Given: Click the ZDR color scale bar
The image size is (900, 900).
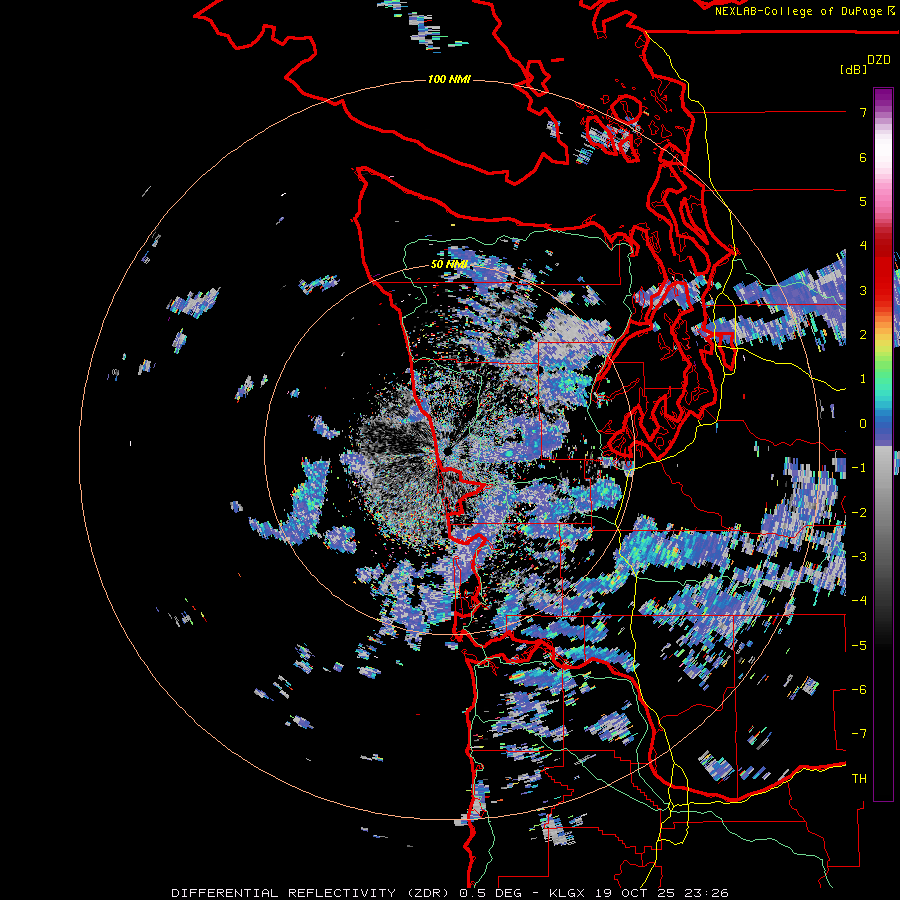Looking at the screenshot, I should pyautogui.click(x=883, y=444).
